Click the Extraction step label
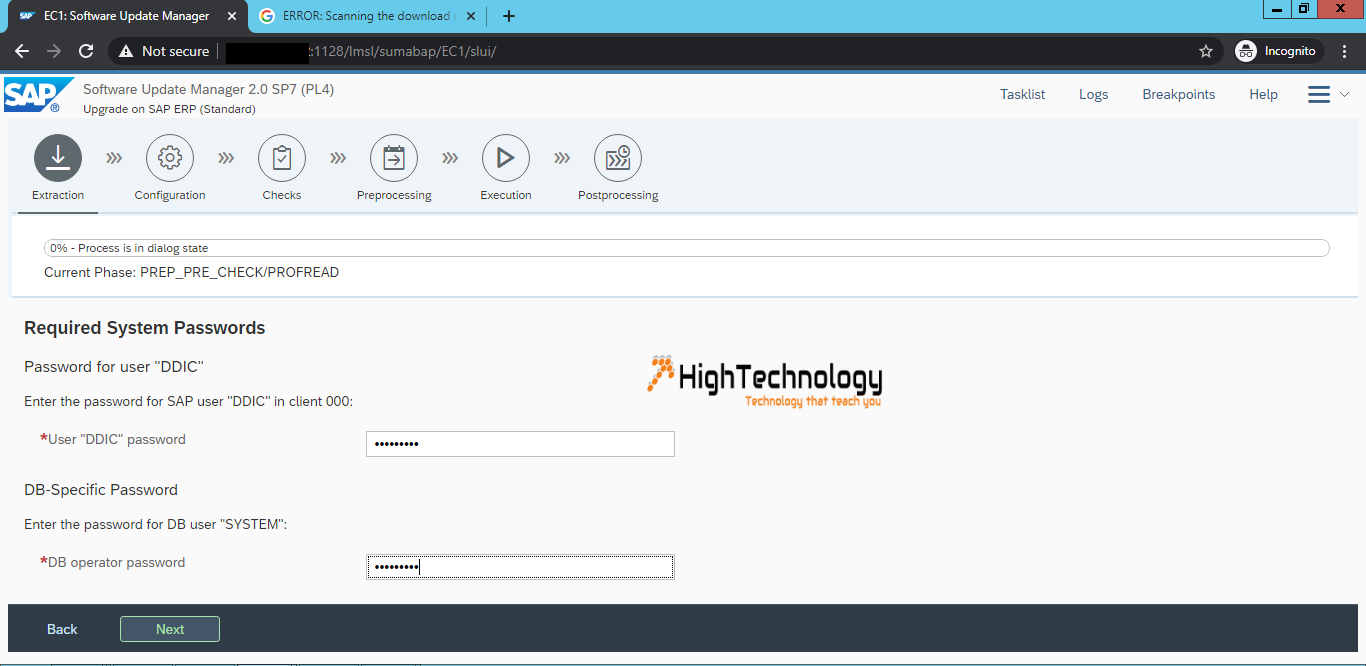Screen dimensions: 1366x666 tap(58, 195)
